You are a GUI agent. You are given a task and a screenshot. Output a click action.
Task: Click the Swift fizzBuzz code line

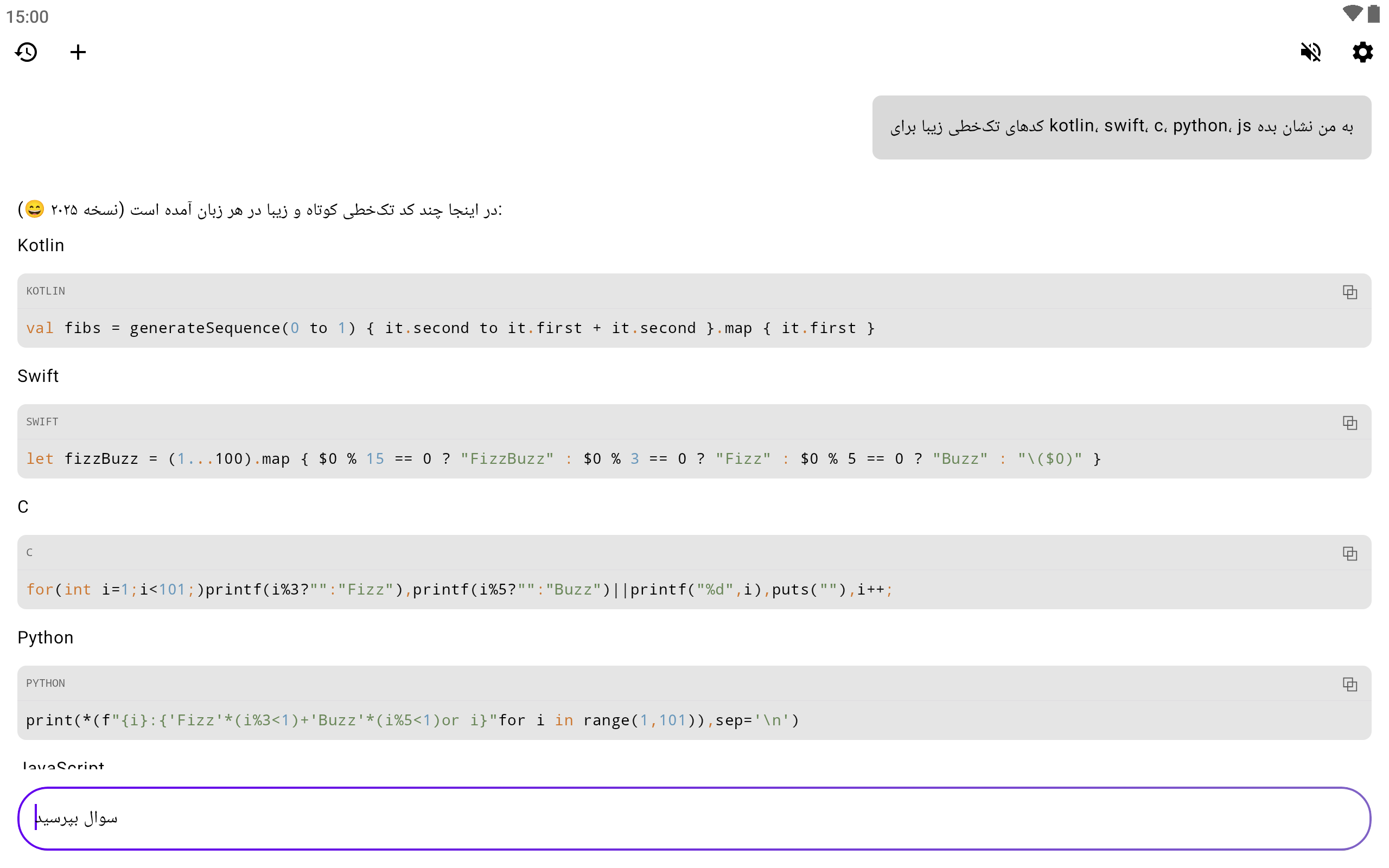click(563, 459)
